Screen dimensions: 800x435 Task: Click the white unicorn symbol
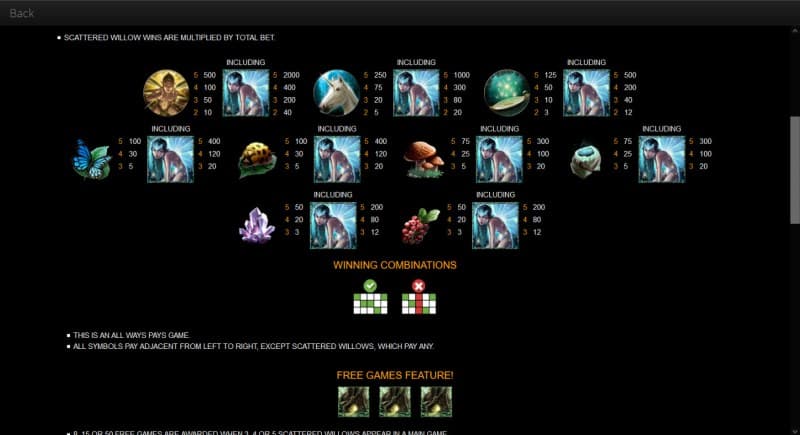tap(337, 93)
